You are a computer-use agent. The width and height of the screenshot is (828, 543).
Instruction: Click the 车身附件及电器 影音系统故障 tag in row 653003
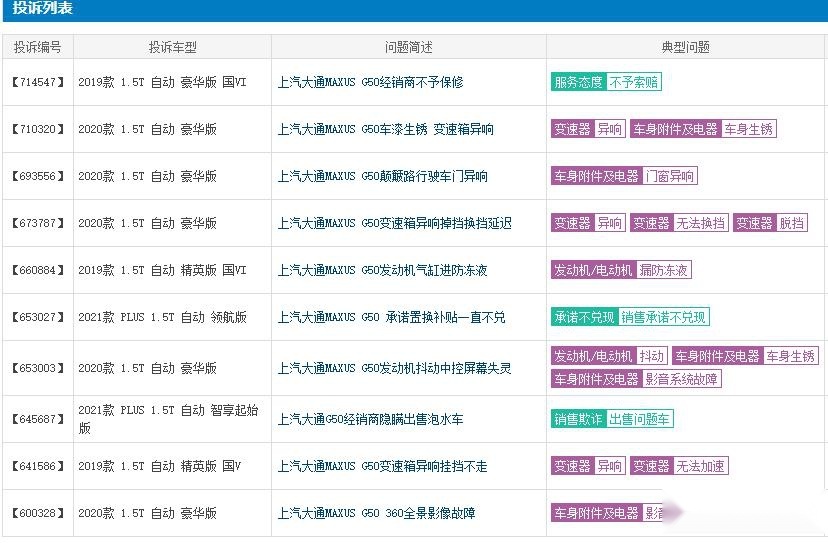coord(636,379)
